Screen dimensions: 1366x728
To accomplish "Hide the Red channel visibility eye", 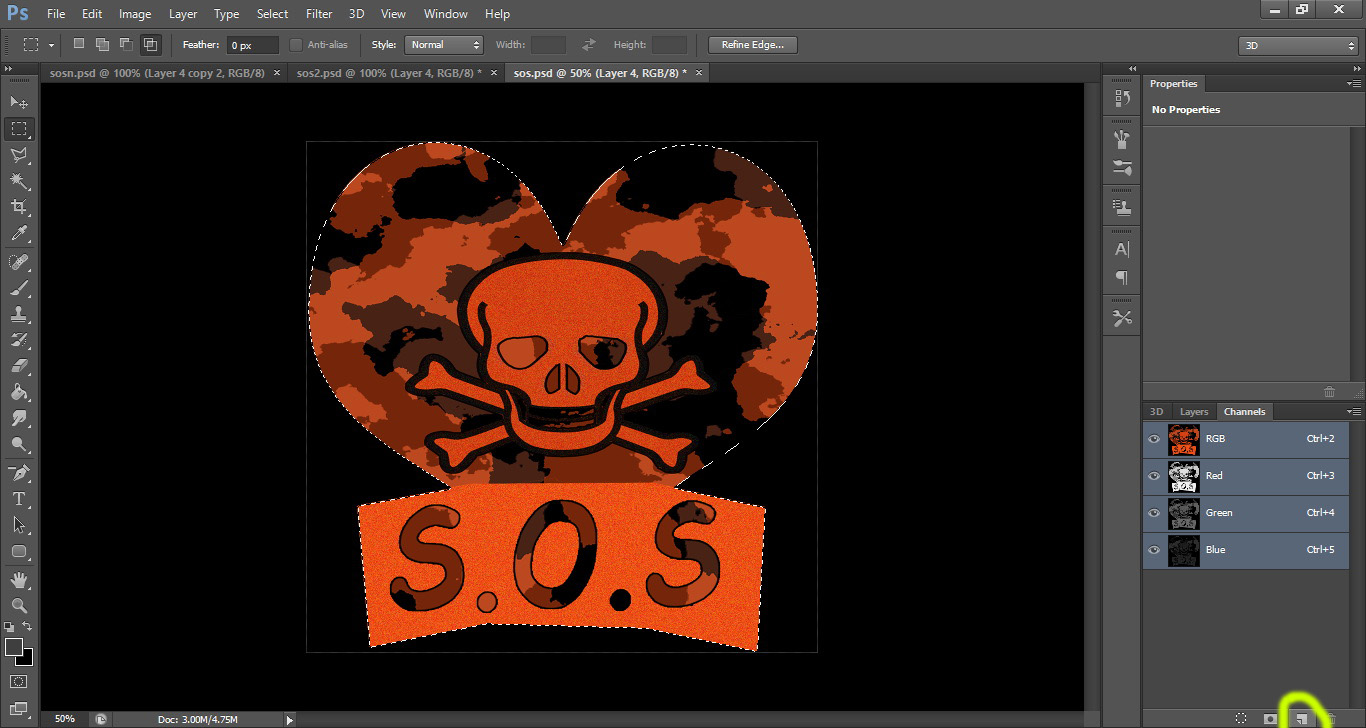I will coord(1154,476).
